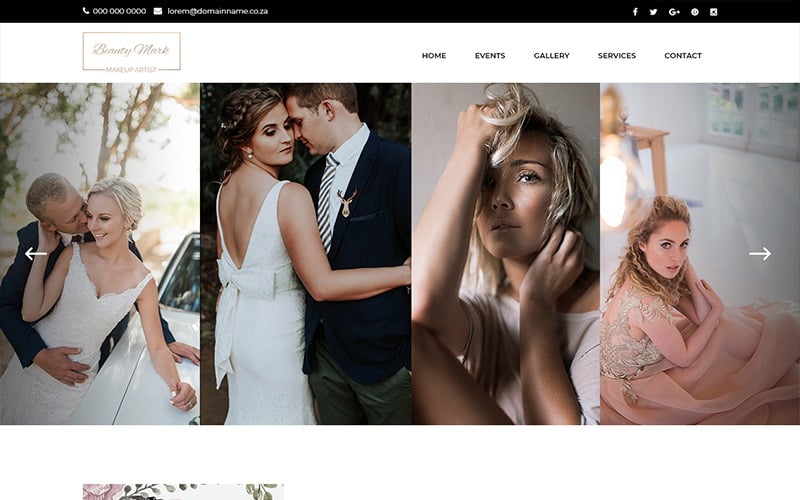Click the envelope email icon
The width and height of the screenshot is (800, 500).
click(x=158, y=11)
